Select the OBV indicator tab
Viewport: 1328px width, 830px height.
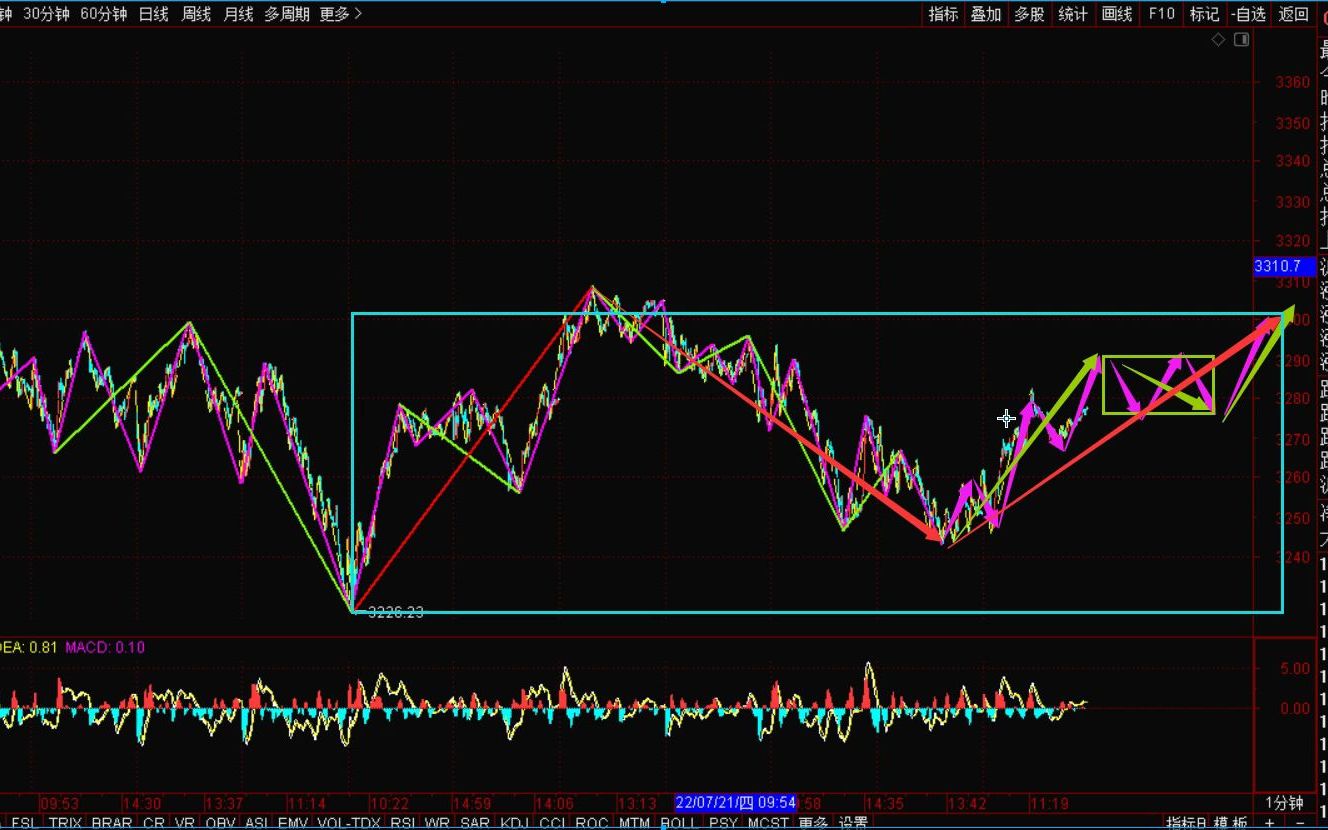220,823
